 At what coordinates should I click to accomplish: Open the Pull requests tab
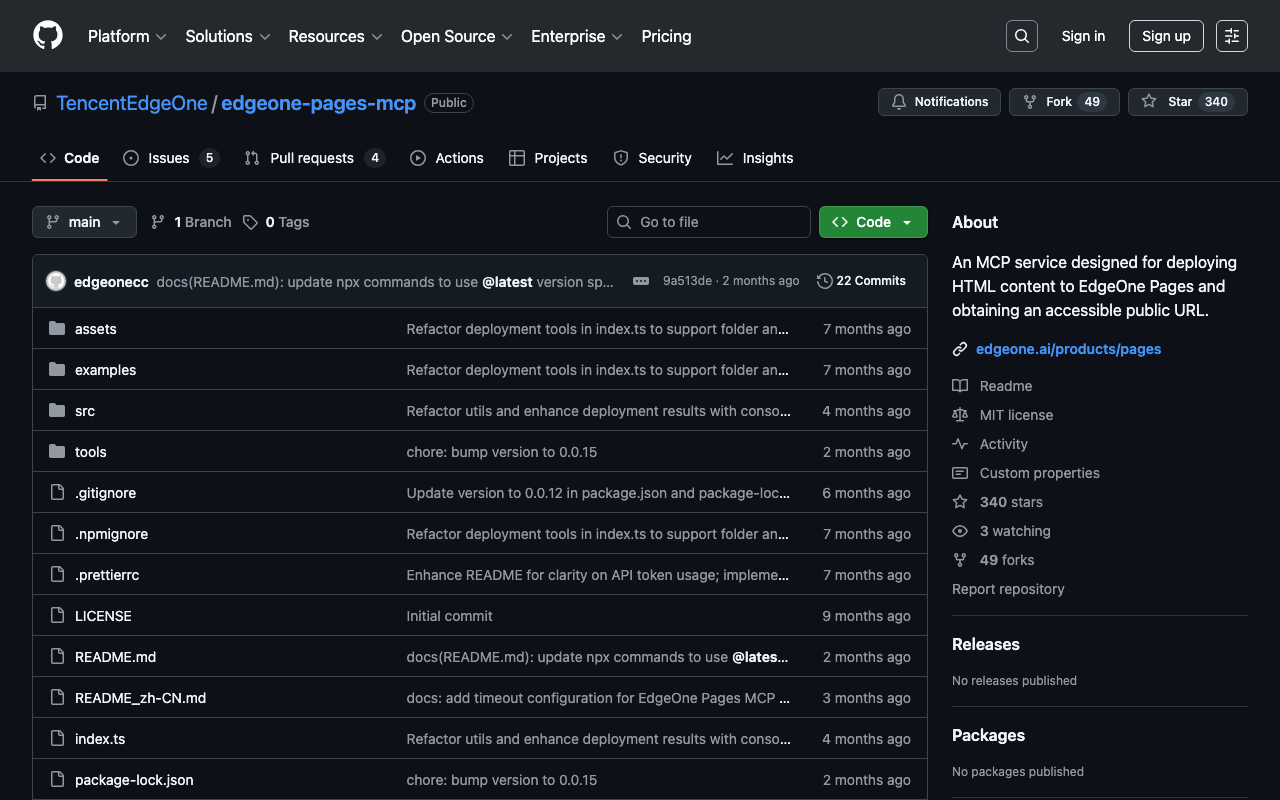312,158
